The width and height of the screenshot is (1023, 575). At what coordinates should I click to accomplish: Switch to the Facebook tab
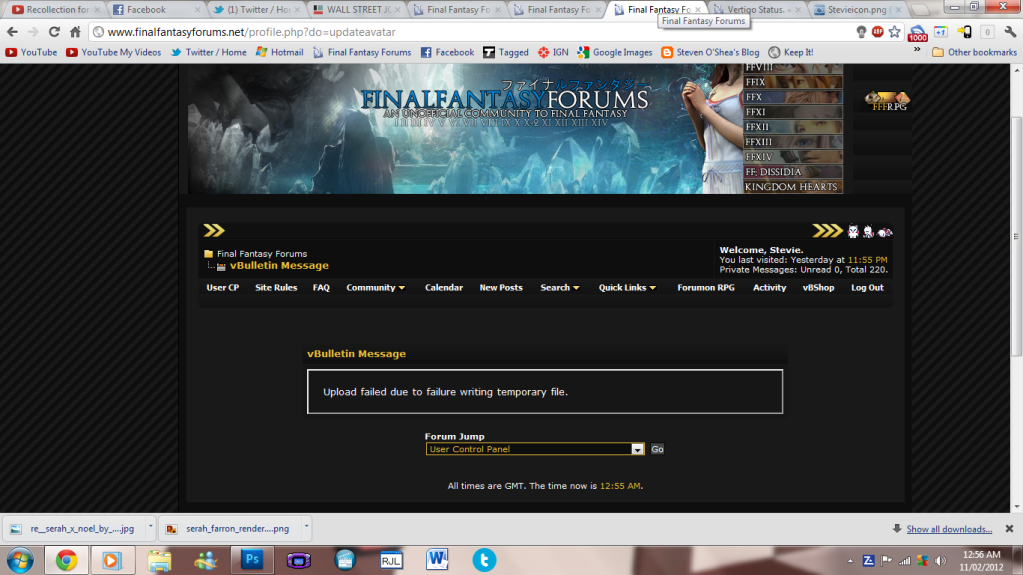pyautogui.click(x=155, y=10)
